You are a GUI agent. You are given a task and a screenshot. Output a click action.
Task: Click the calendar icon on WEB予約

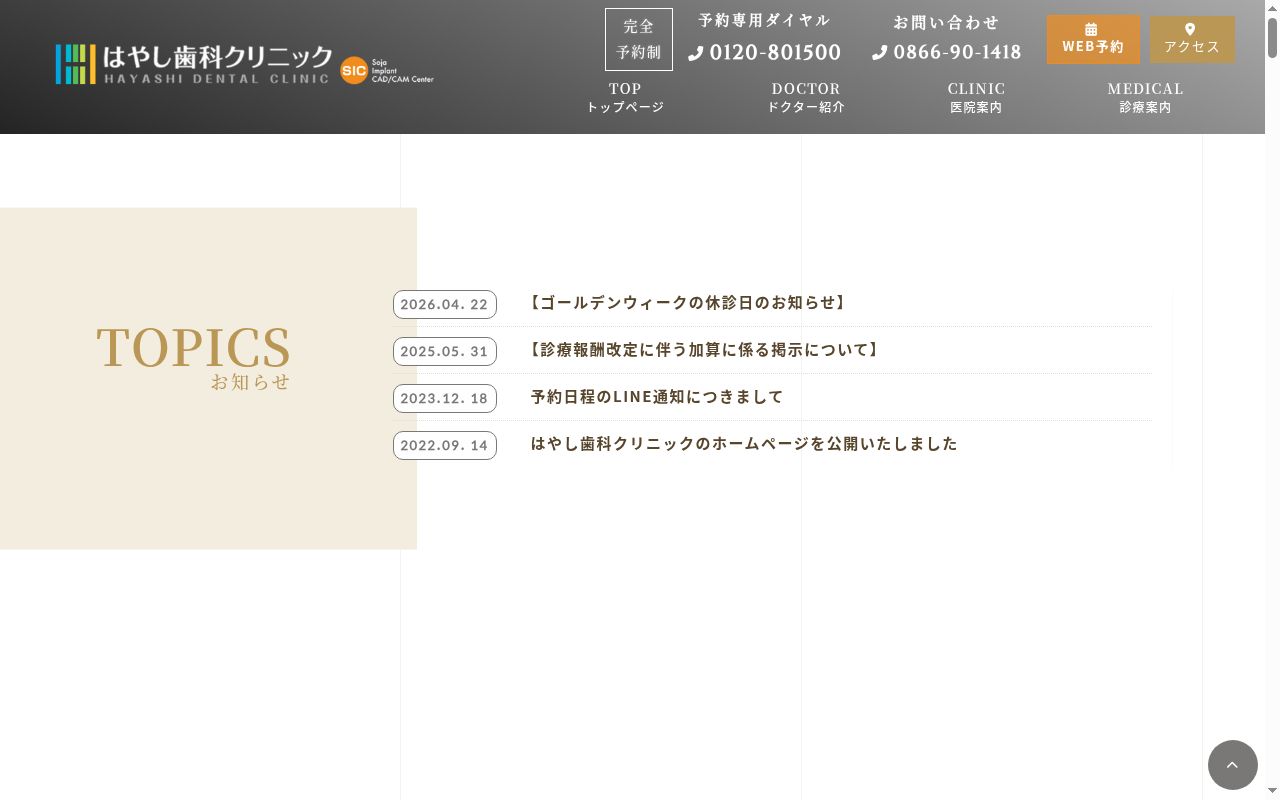click(x=1091, y=29)
